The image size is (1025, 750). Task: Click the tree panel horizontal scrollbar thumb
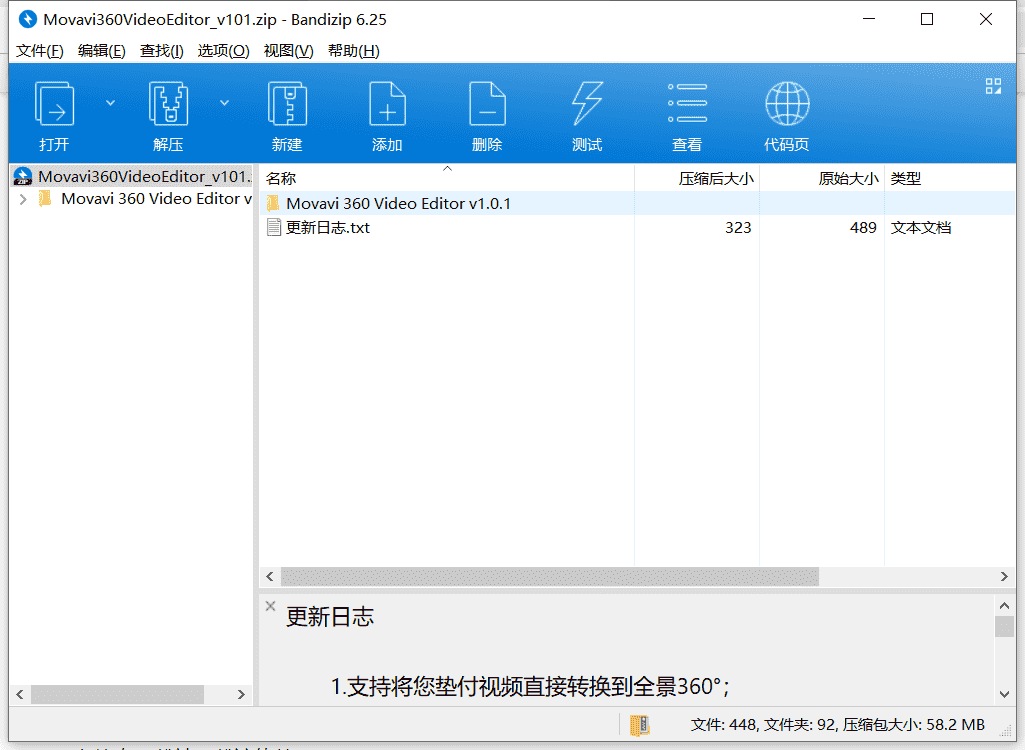coord(118,694)
